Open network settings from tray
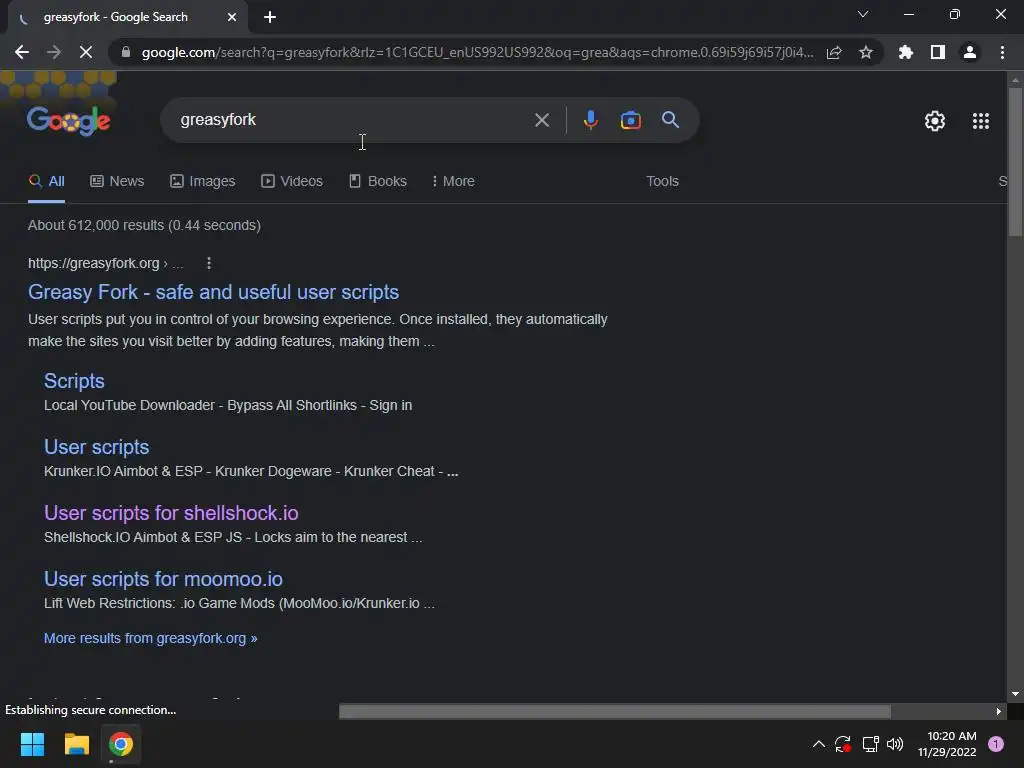The width and height of the screenshot is (1024, 768). point(870,744)
